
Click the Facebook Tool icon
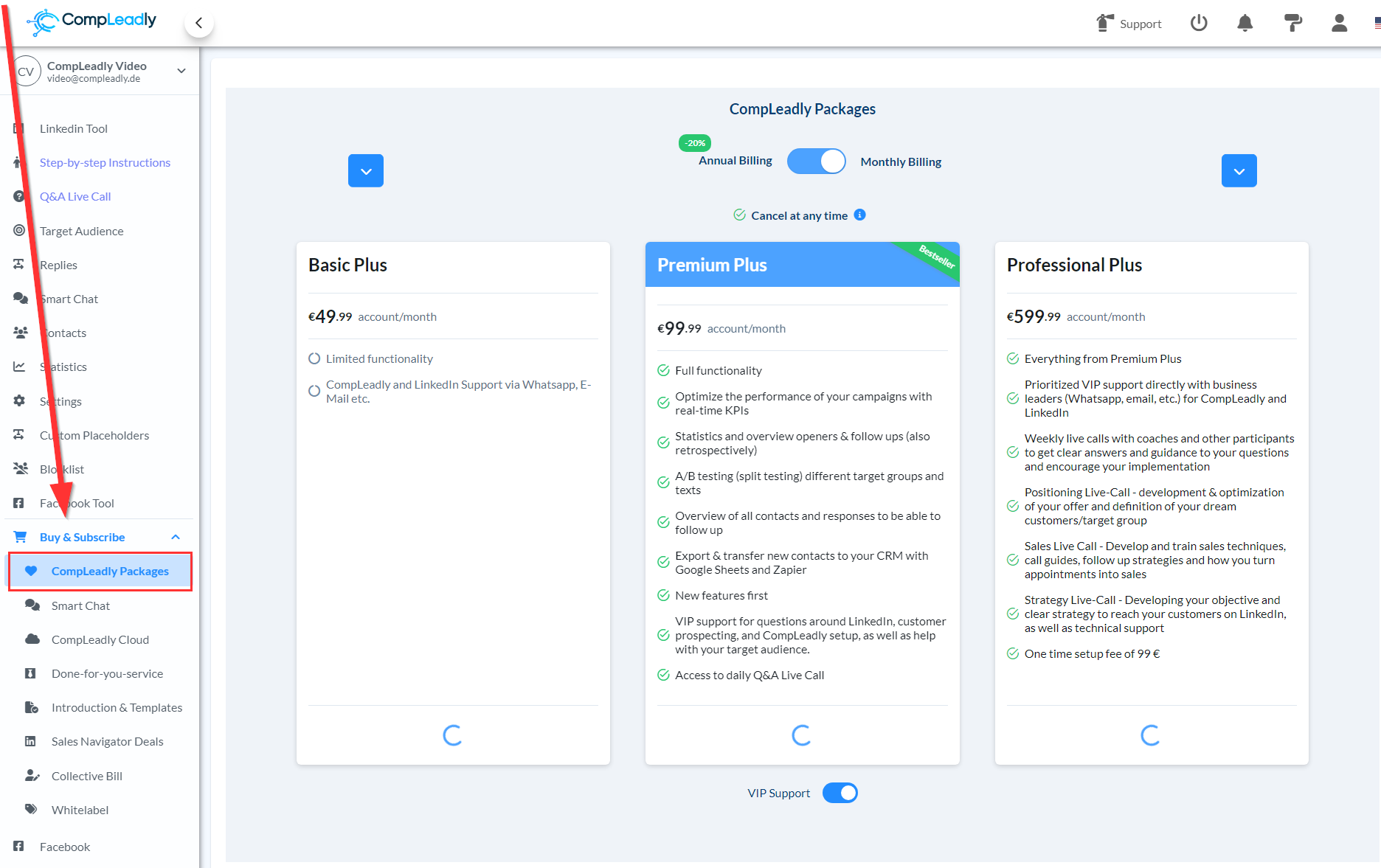pyautogui.click(x=19, y=503)
